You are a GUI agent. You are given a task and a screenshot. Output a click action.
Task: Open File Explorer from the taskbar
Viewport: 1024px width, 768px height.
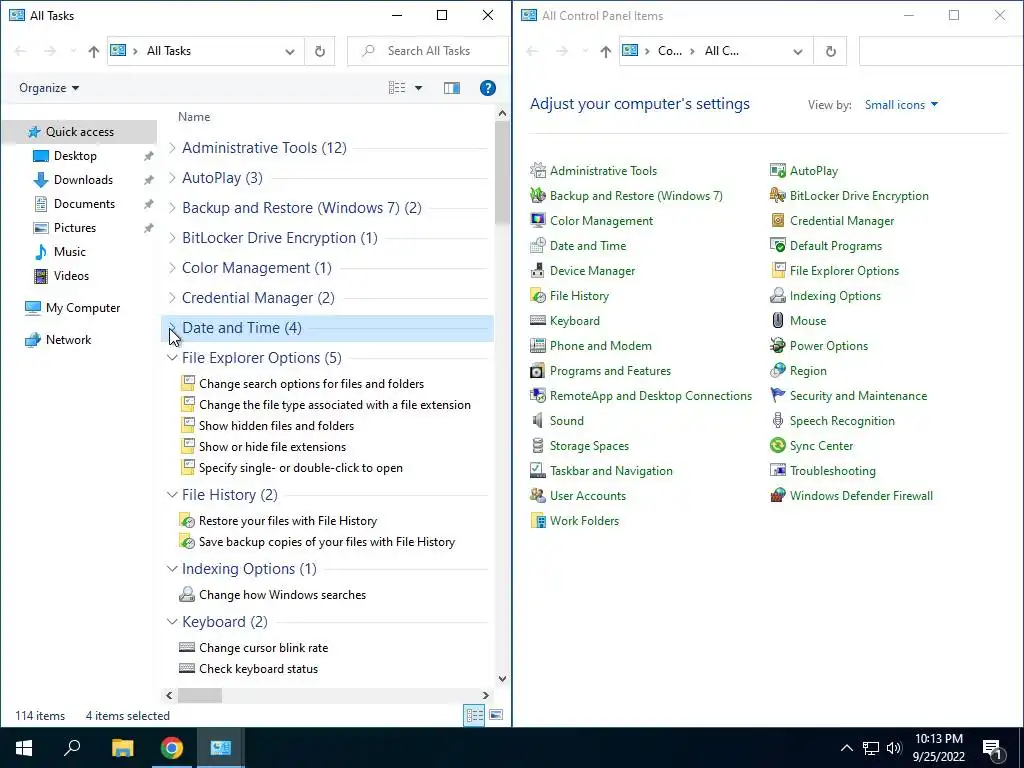(122, 748)
